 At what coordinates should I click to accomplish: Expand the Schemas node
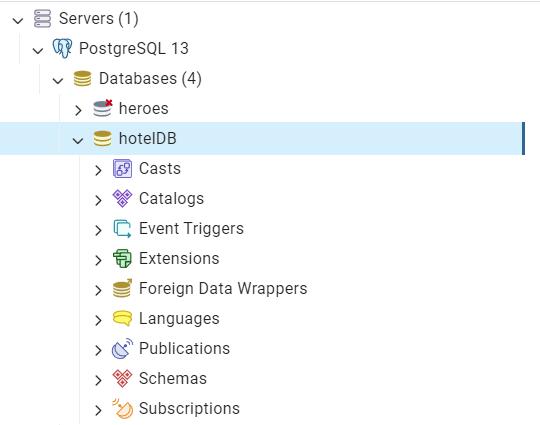[98, 380]
